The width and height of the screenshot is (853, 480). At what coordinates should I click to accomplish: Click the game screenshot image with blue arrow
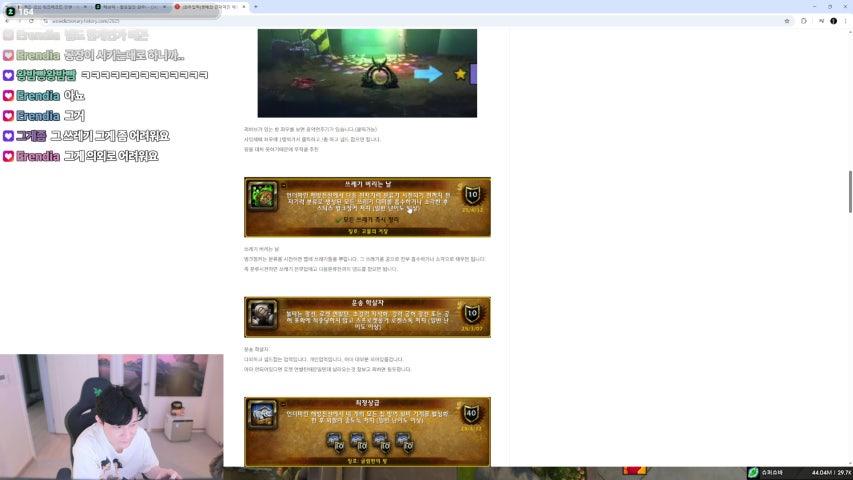367,73
